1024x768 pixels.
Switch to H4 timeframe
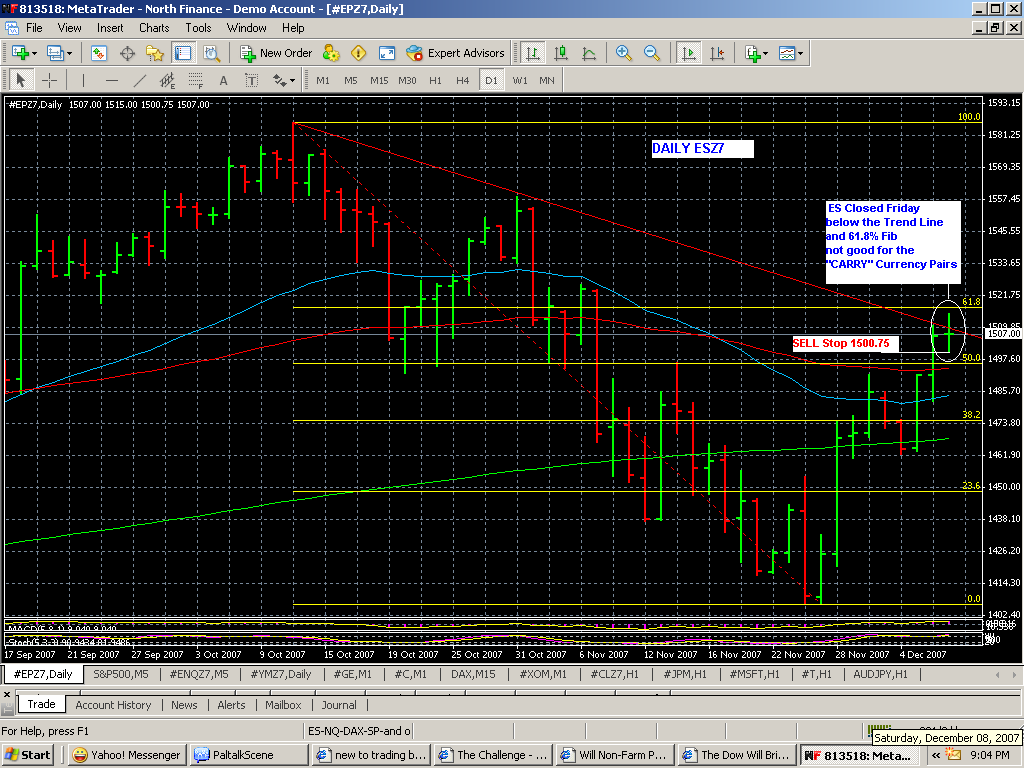pyautogui.click(x=462, y=80)
